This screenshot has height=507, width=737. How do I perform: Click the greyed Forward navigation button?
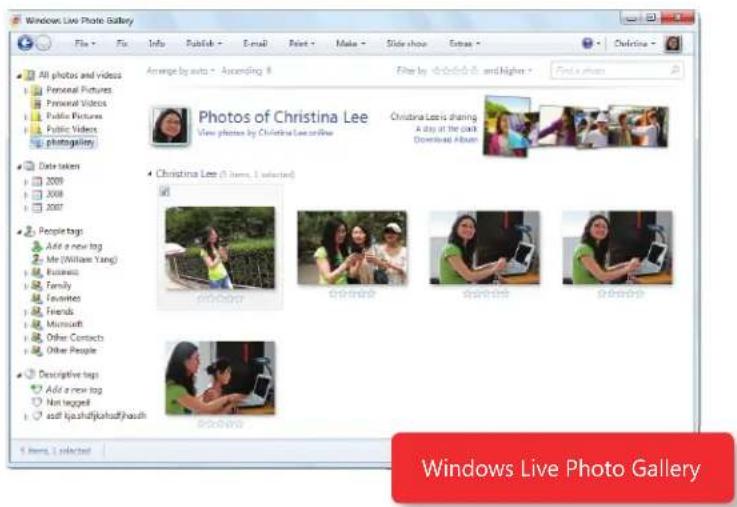pos(43,43)
